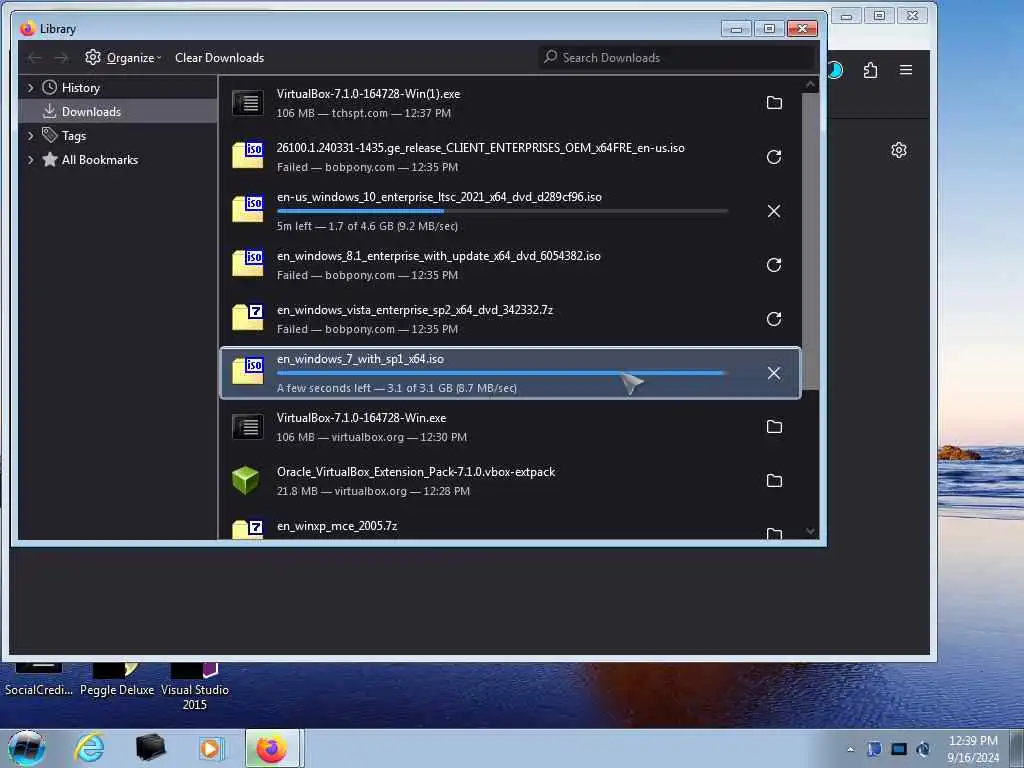
Task: Click the VirtualBox-7.1.0-164728-Win(1).exe file icon
Action: point(248,103)
